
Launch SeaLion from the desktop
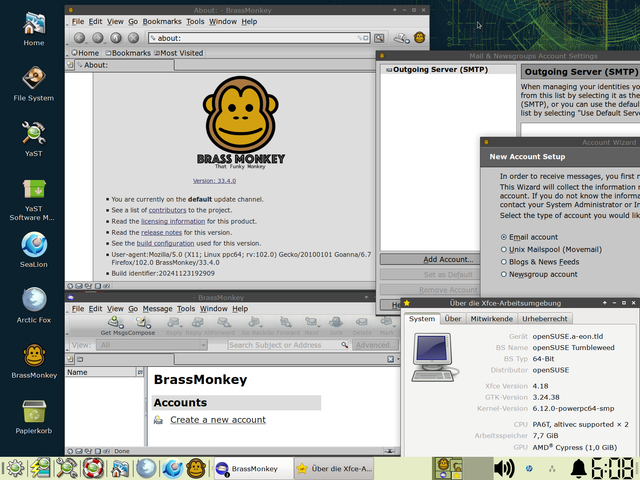point(34,249)
